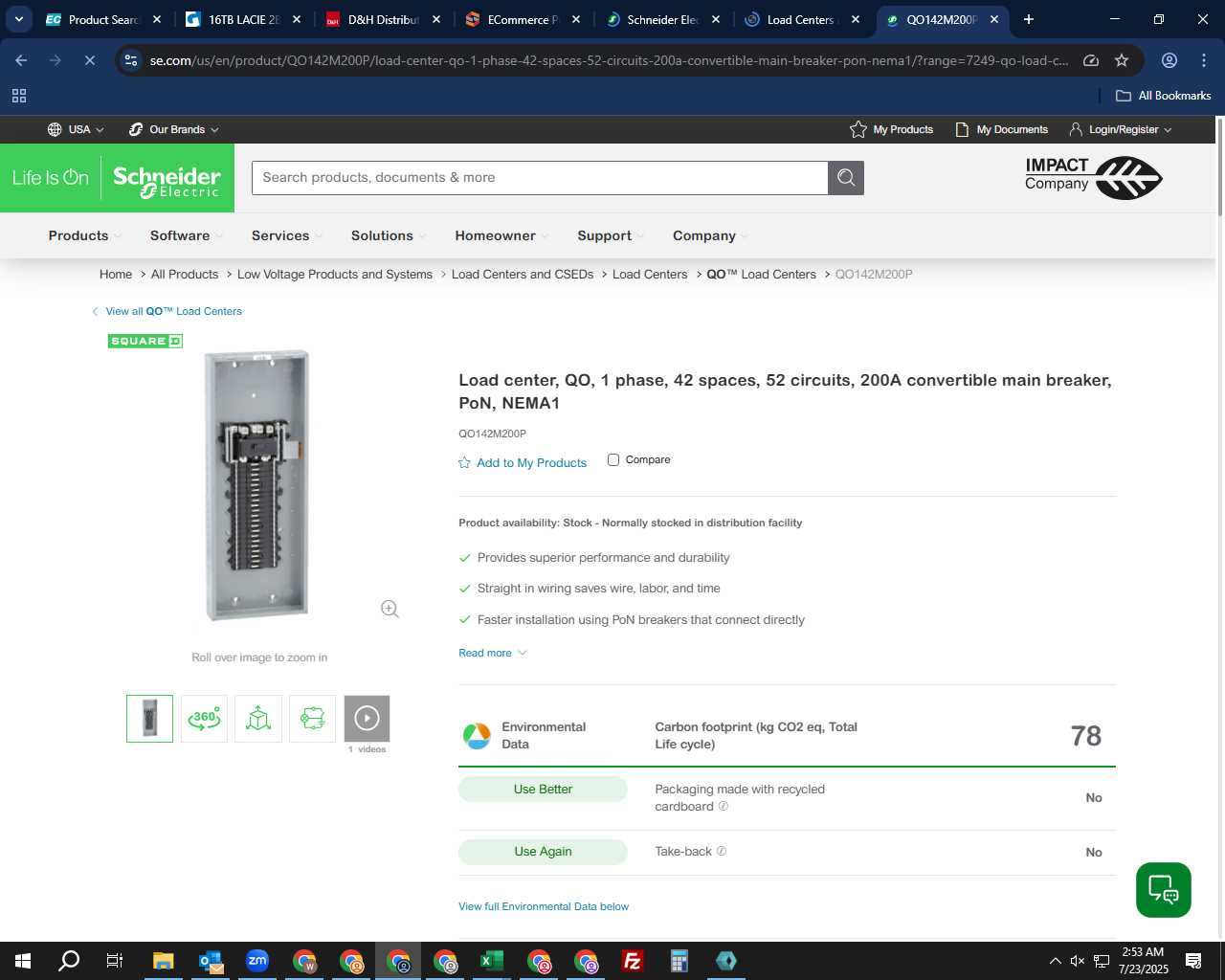
Task: Click View full Environmental Data below link
Action: [x=544, y=906]
